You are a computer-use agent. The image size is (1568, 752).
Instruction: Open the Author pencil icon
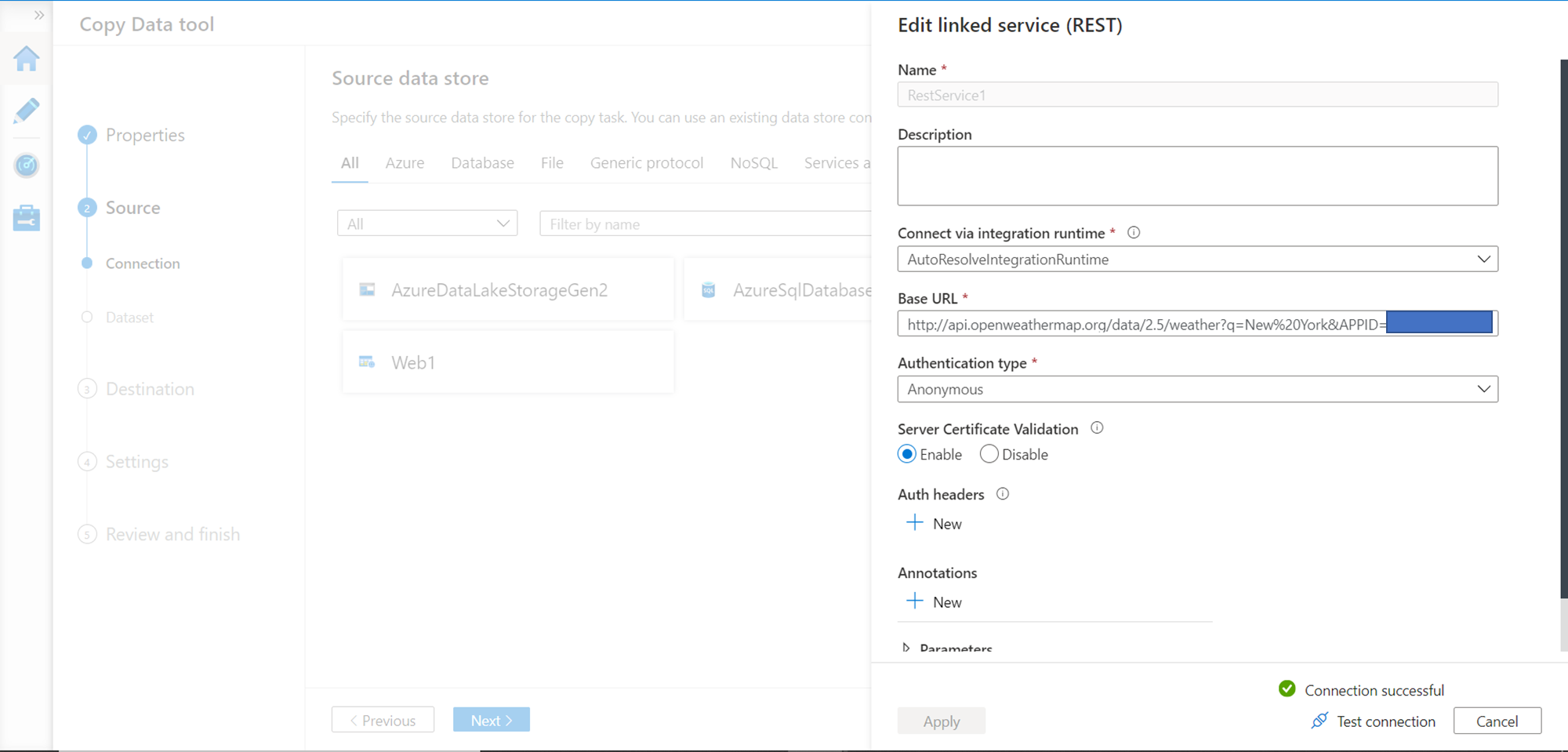27,111
